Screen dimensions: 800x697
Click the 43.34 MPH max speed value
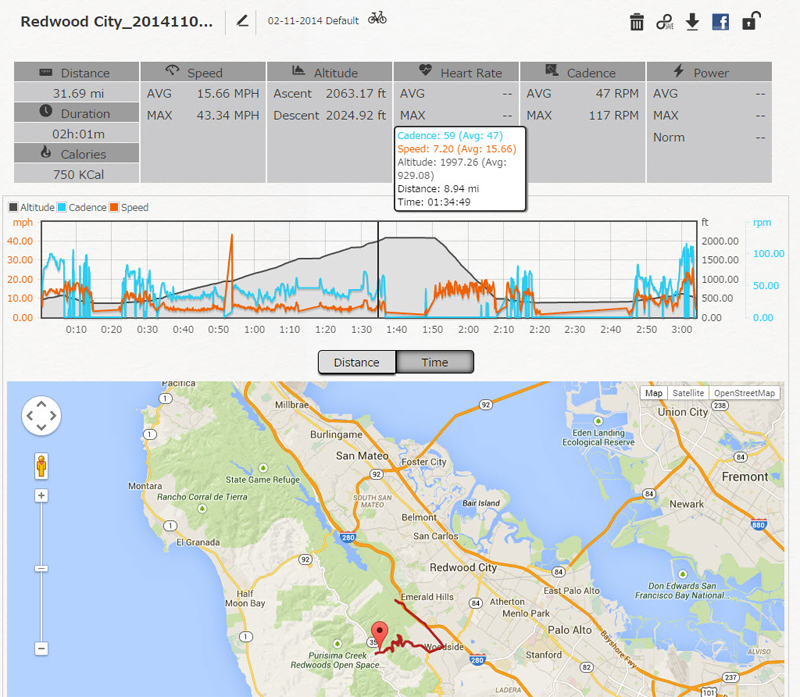click(x=228, y=116)
